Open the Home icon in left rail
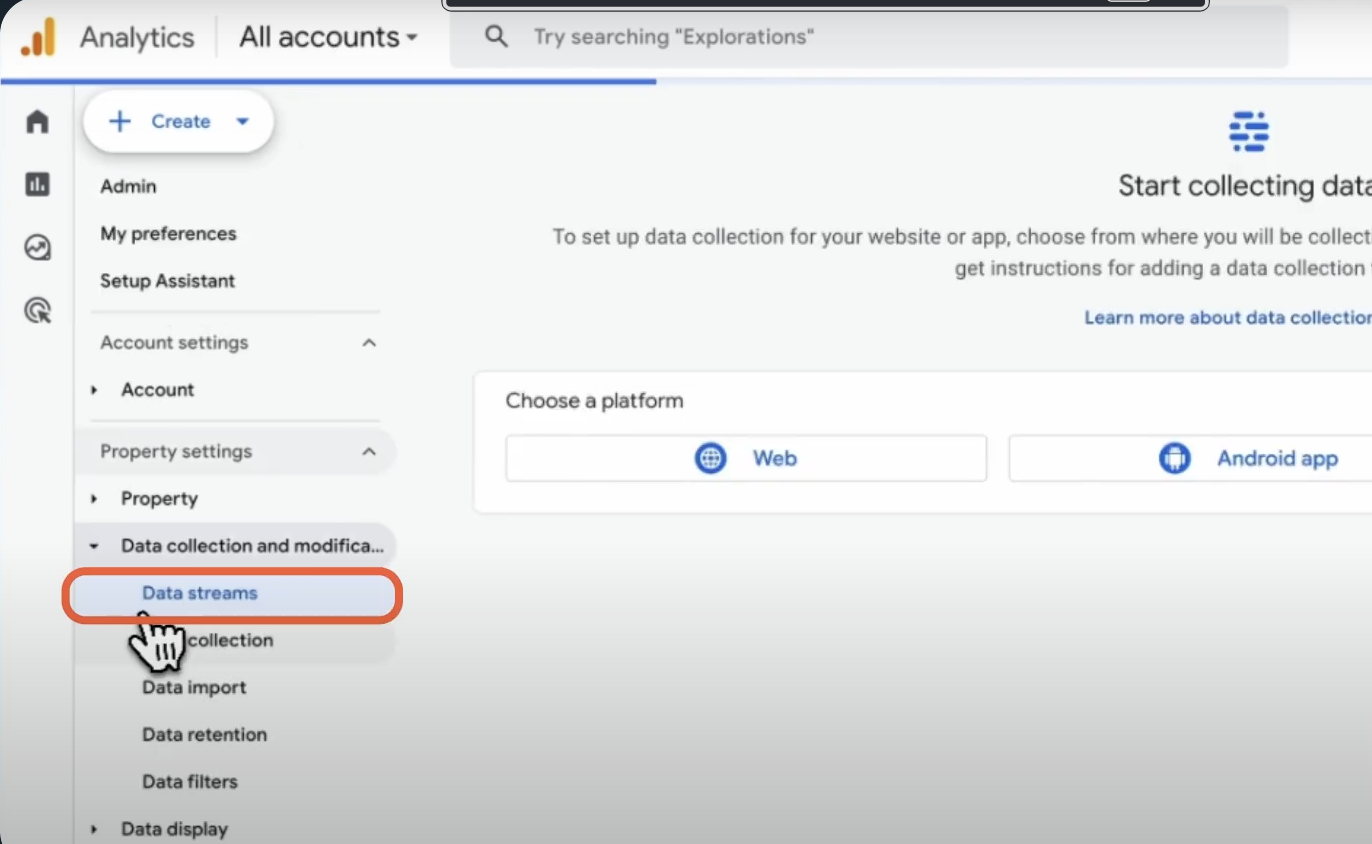Image resolution: width=1372 pixels, height=844 pixels. point(37,122)
